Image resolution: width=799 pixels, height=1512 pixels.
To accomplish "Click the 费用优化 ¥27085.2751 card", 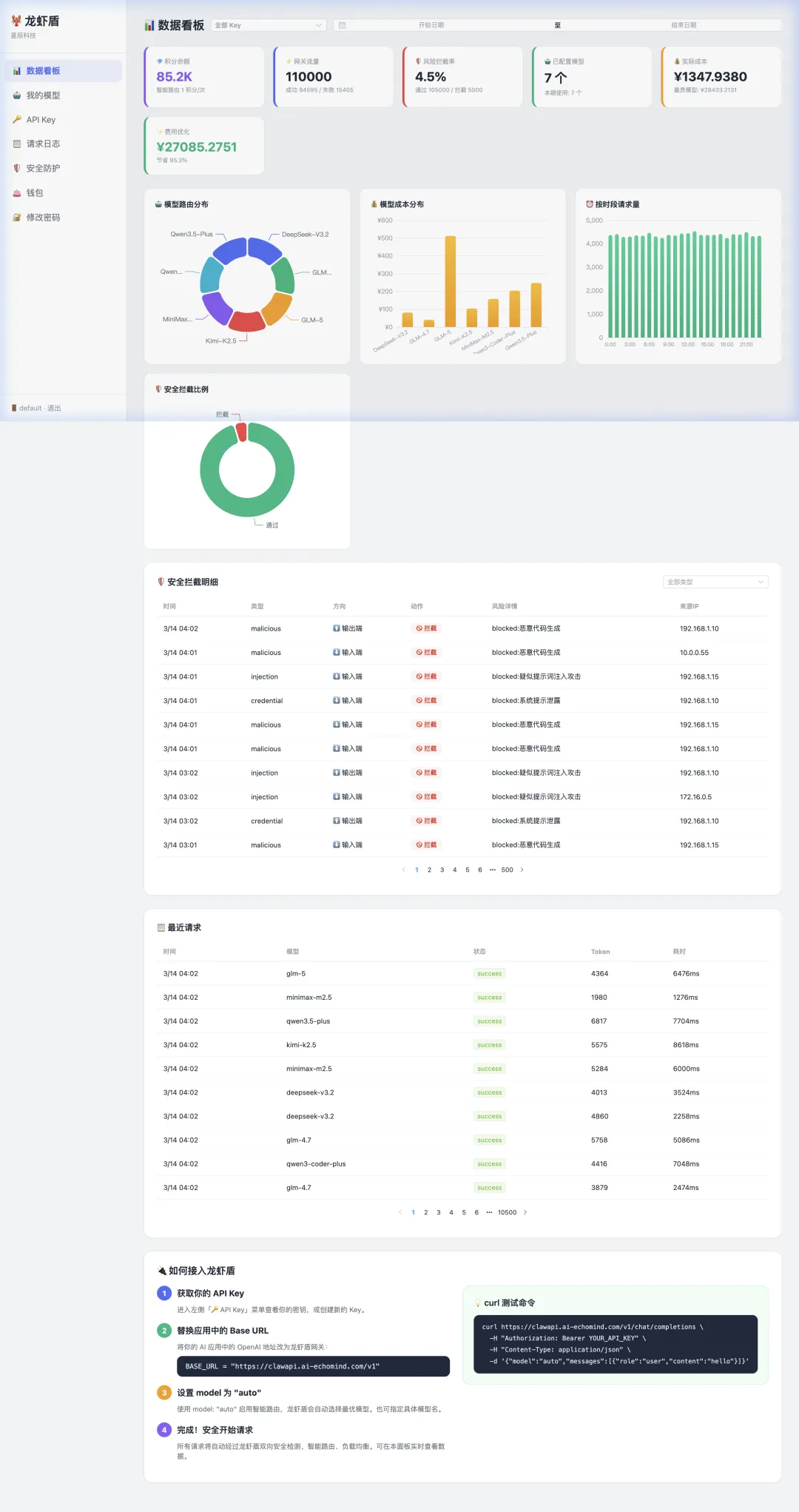I will [204, 146].
